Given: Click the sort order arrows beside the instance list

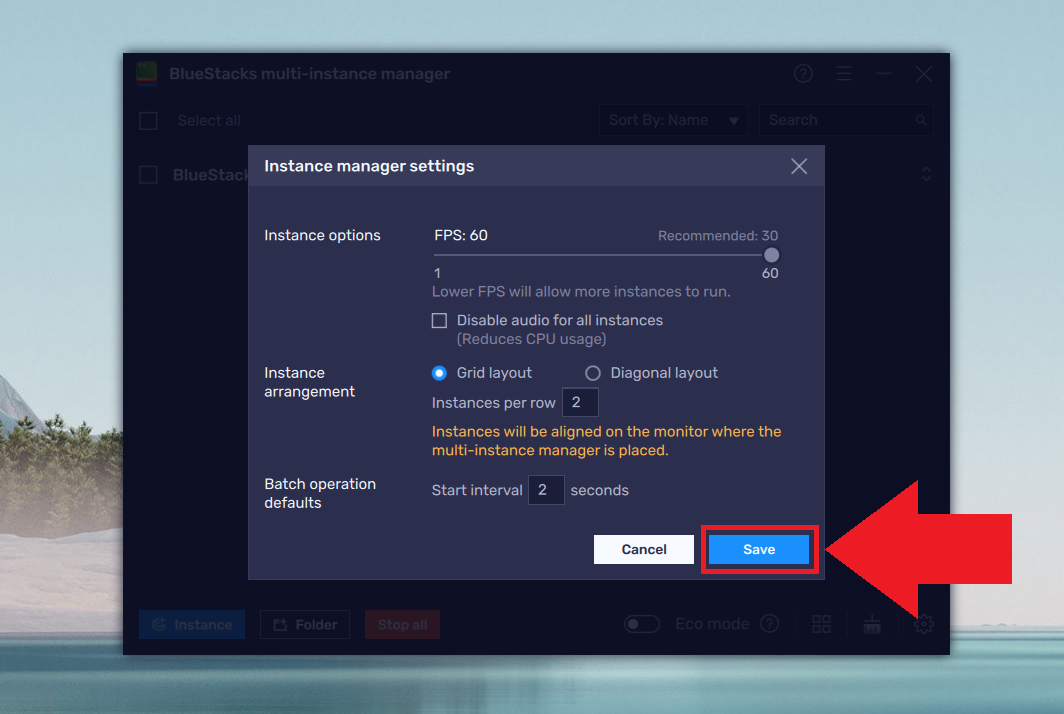Looking at the screenshot, I should (x=926, y=174).
